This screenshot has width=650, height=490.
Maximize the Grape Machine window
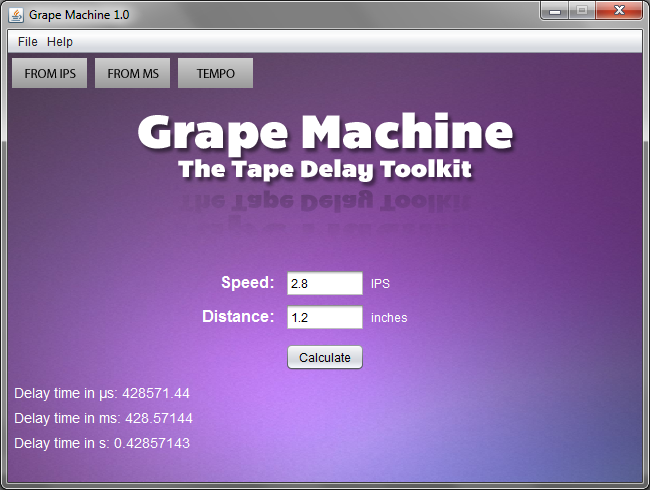(x=582, y=11)
